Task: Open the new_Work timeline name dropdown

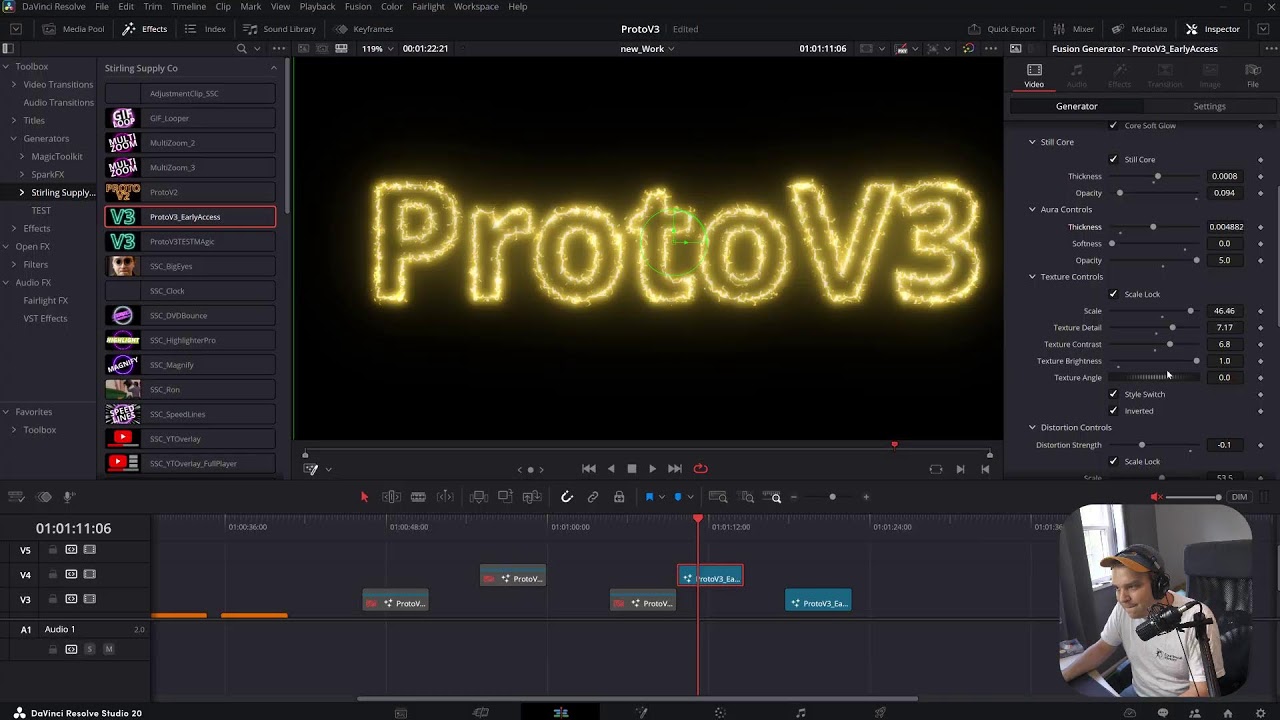Action: click(x=647, y=48)
